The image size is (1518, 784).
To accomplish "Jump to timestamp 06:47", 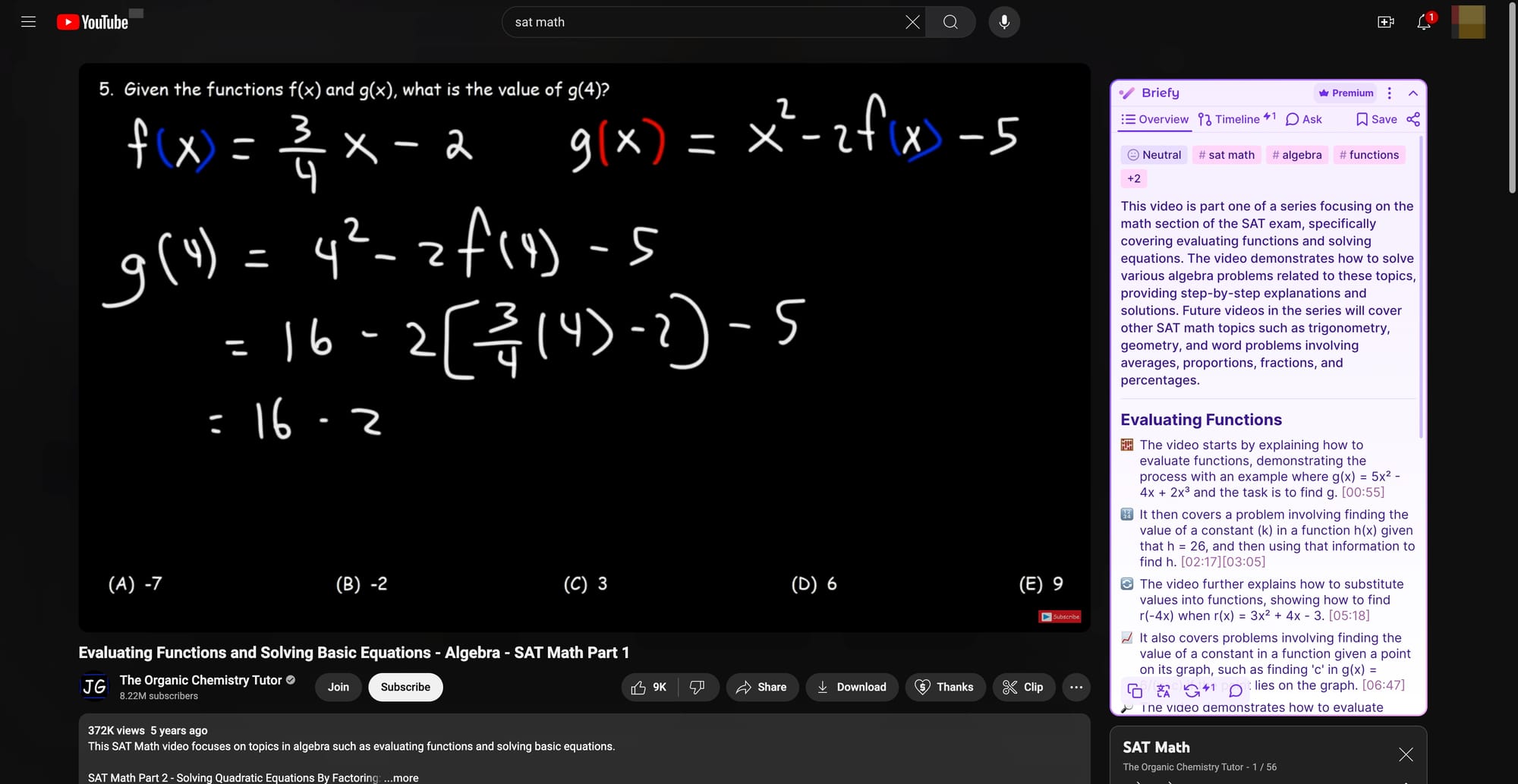I will [x=1384, y=685].
